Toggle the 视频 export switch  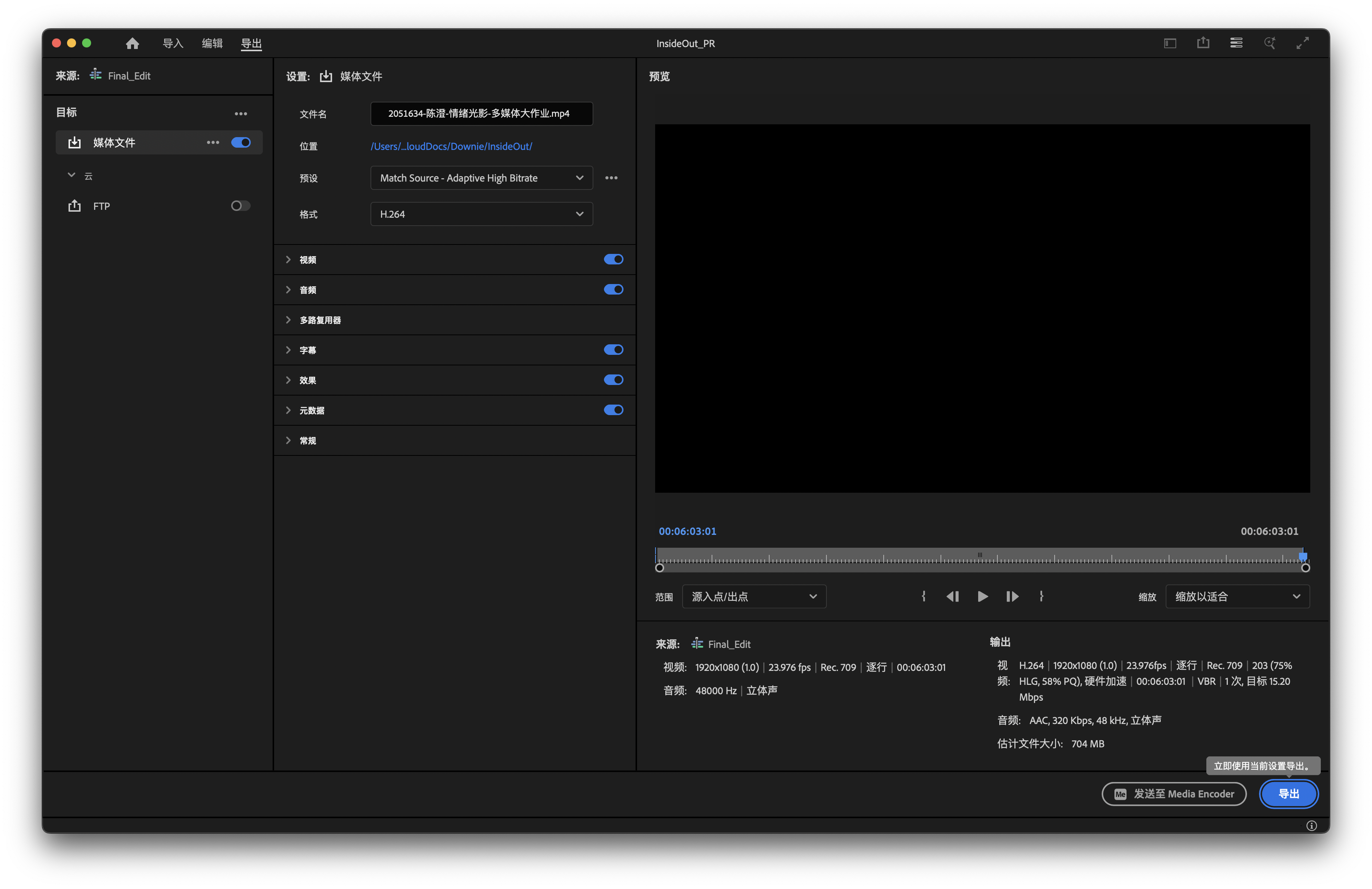click(613, 260)
